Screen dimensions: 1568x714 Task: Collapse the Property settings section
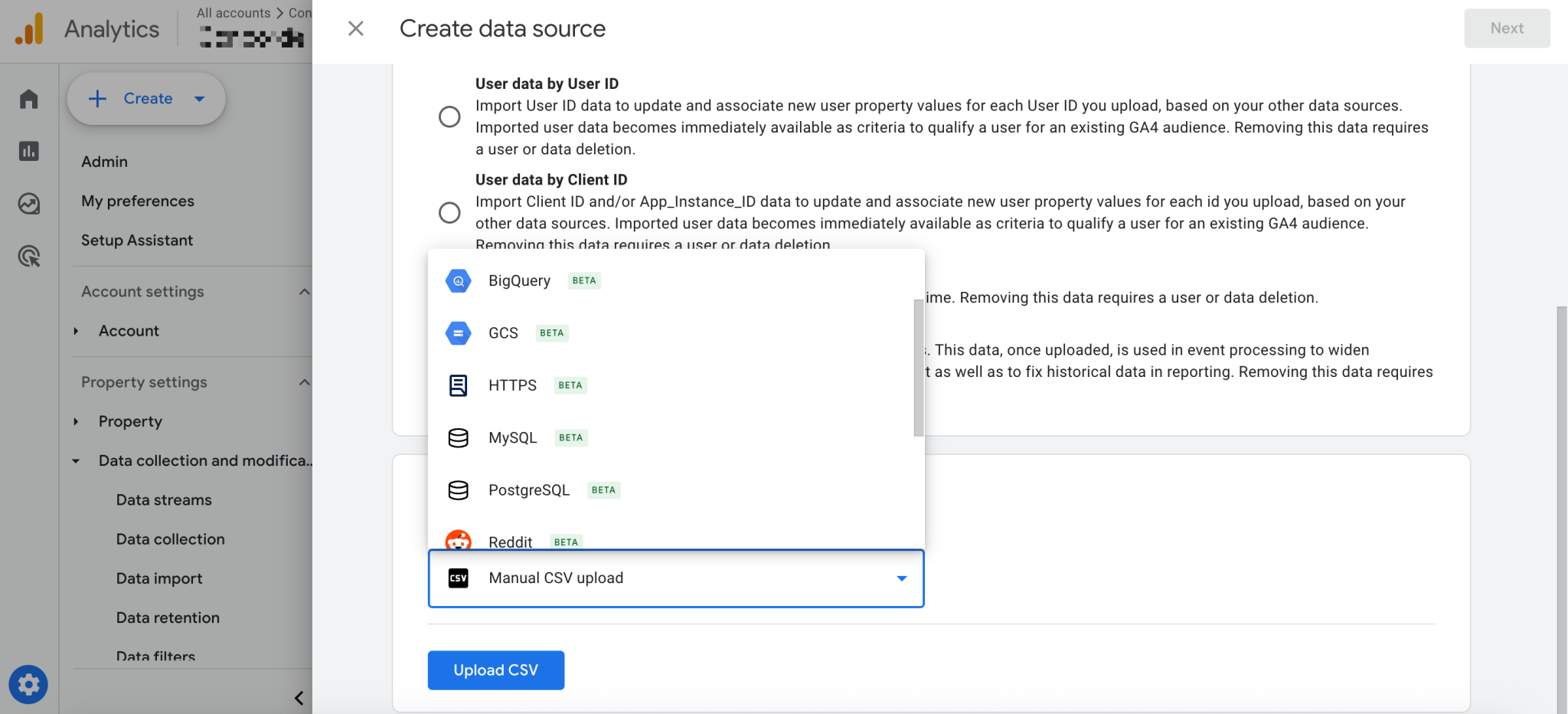(304, 382)
